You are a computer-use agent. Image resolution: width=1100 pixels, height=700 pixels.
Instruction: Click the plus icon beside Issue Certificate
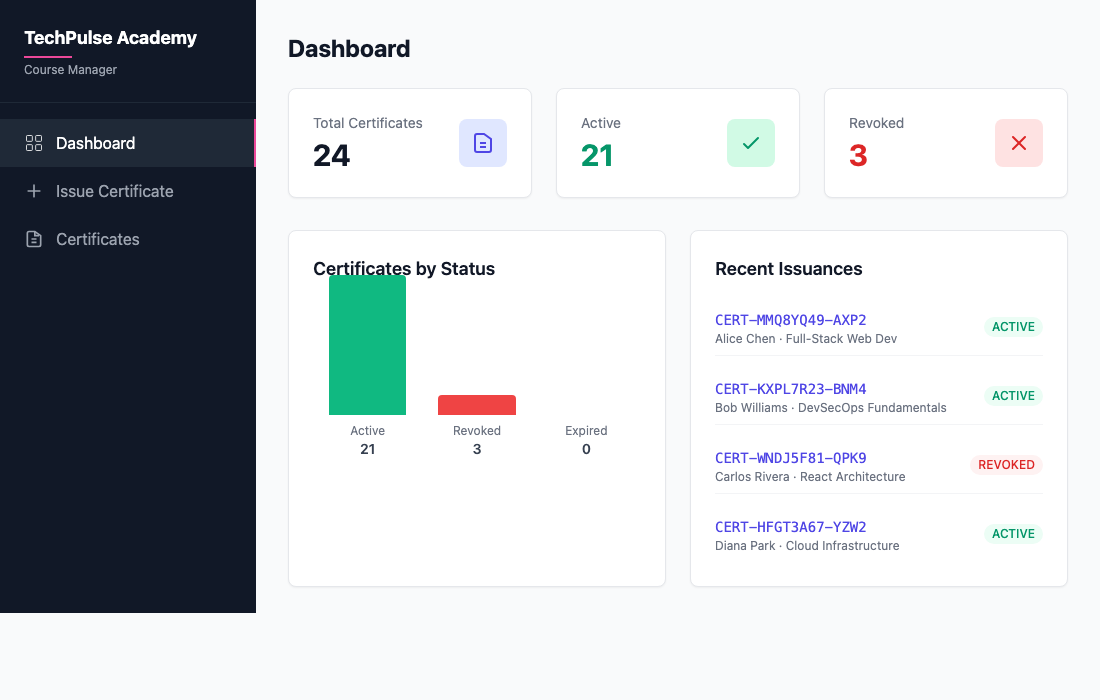click(33, 190)
